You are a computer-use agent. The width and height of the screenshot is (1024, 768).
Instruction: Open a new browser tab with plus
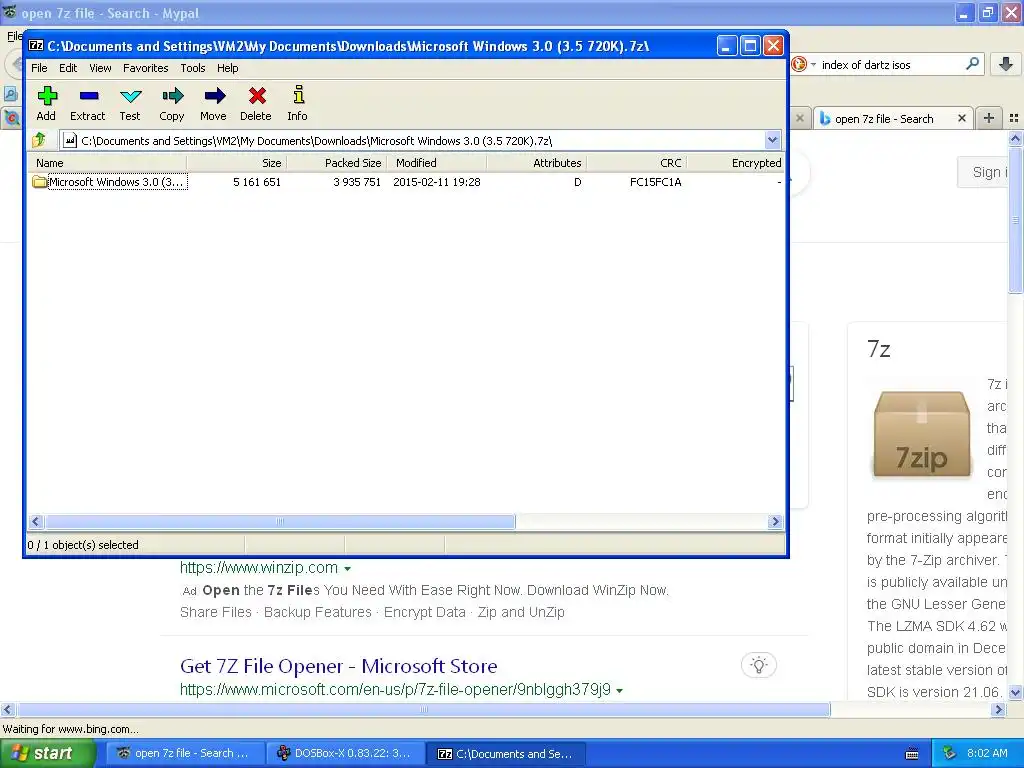click(x=989, y=118)
